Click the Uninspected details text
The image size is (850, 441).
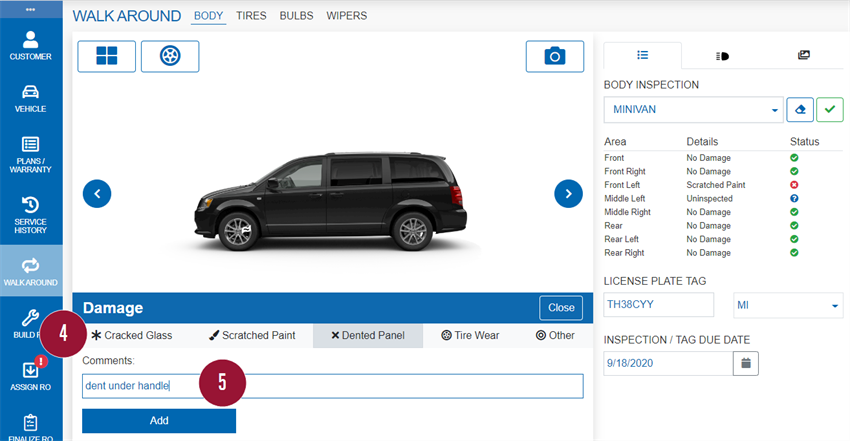pos(709,198)
